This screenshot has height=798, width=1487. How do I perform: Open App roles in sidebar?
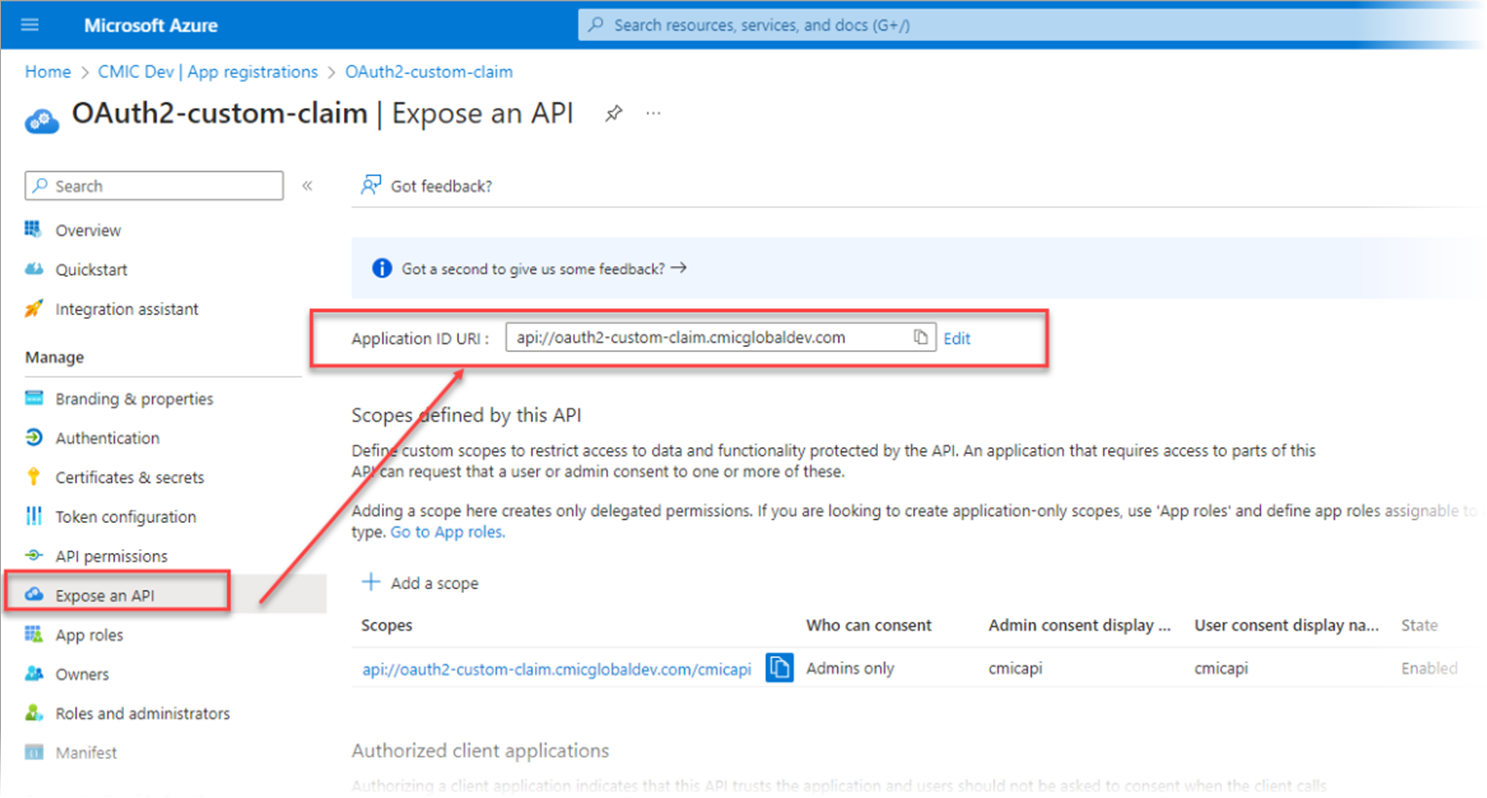(89, 635)
